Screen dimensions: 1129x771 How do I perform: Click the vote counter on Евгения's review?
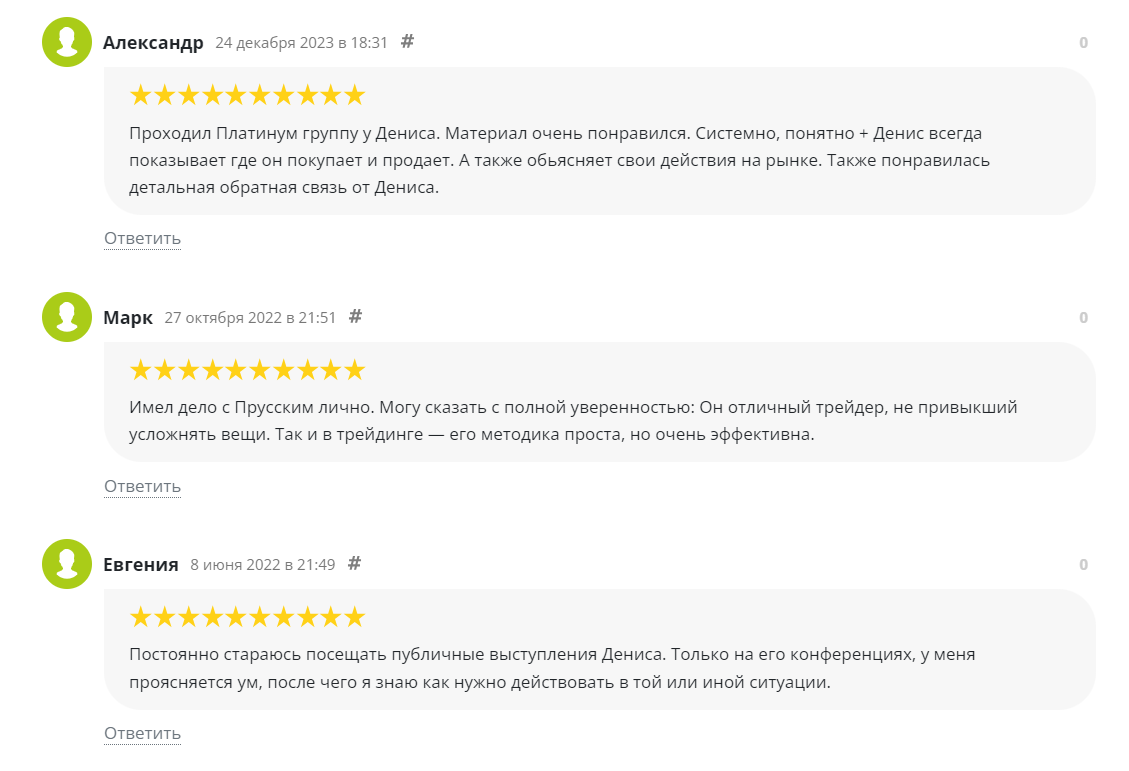click(1083, 565)
